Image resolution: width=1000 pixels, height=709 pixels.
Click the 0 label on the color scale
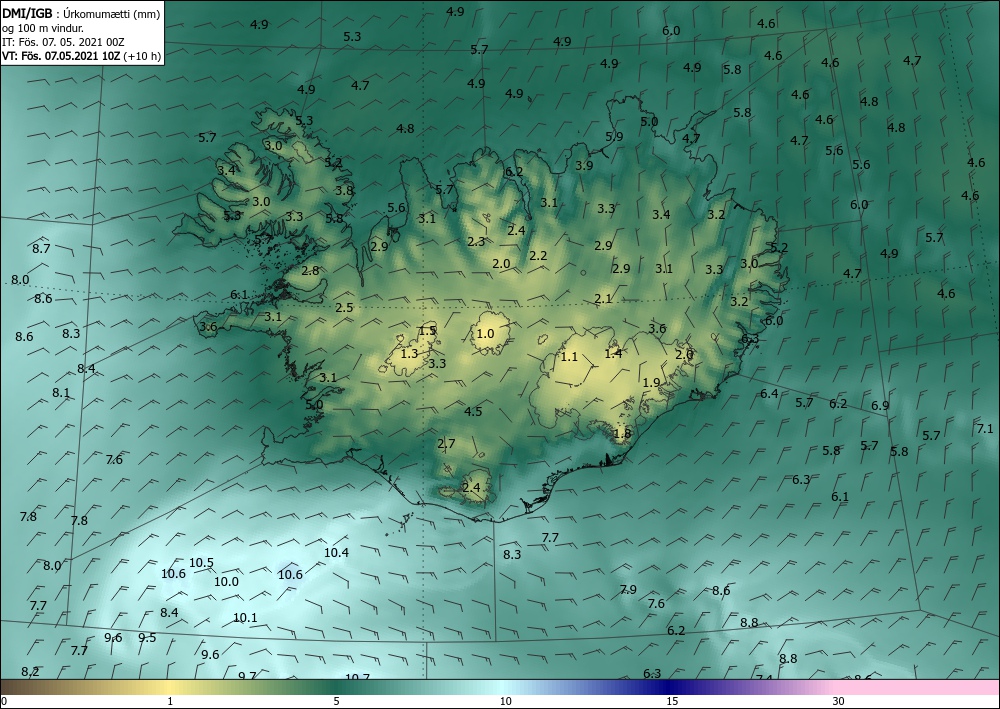pyautogui.click(x=4, y=701)
